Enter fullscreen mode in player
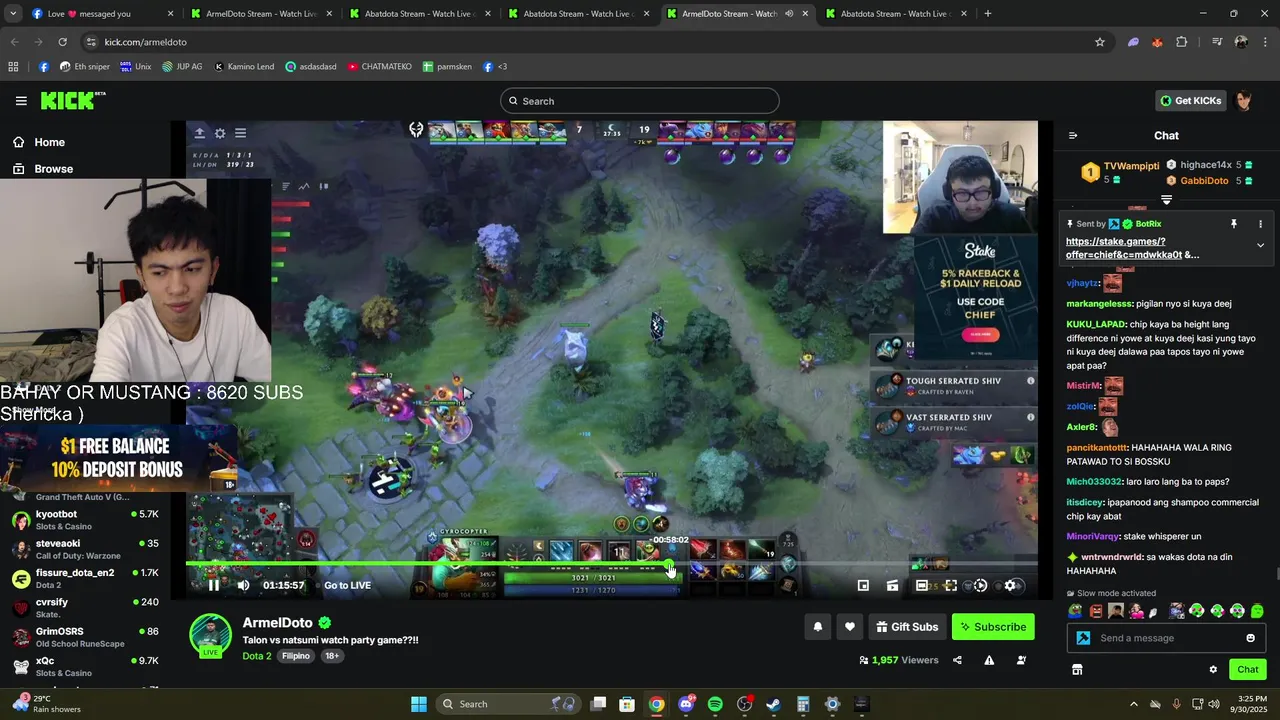 951,585
